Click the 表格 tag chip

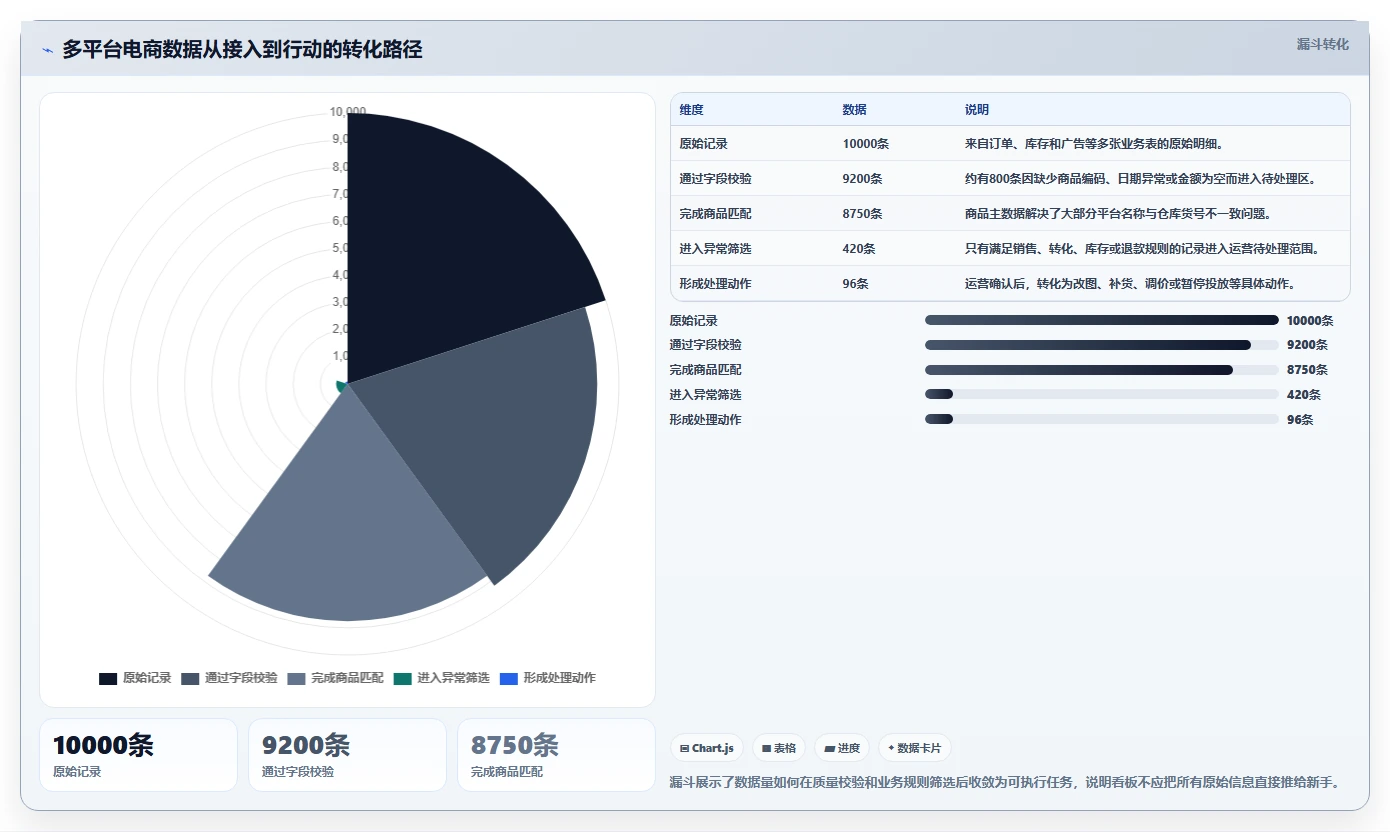pyautogui.click(x=779, y=748)
